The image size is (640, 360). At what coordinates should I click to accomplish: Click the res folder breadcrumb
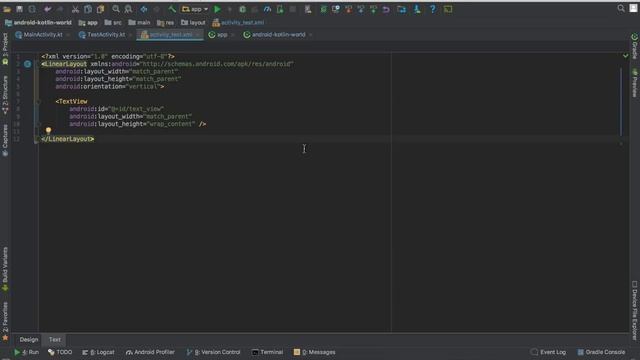coord(165,23)
